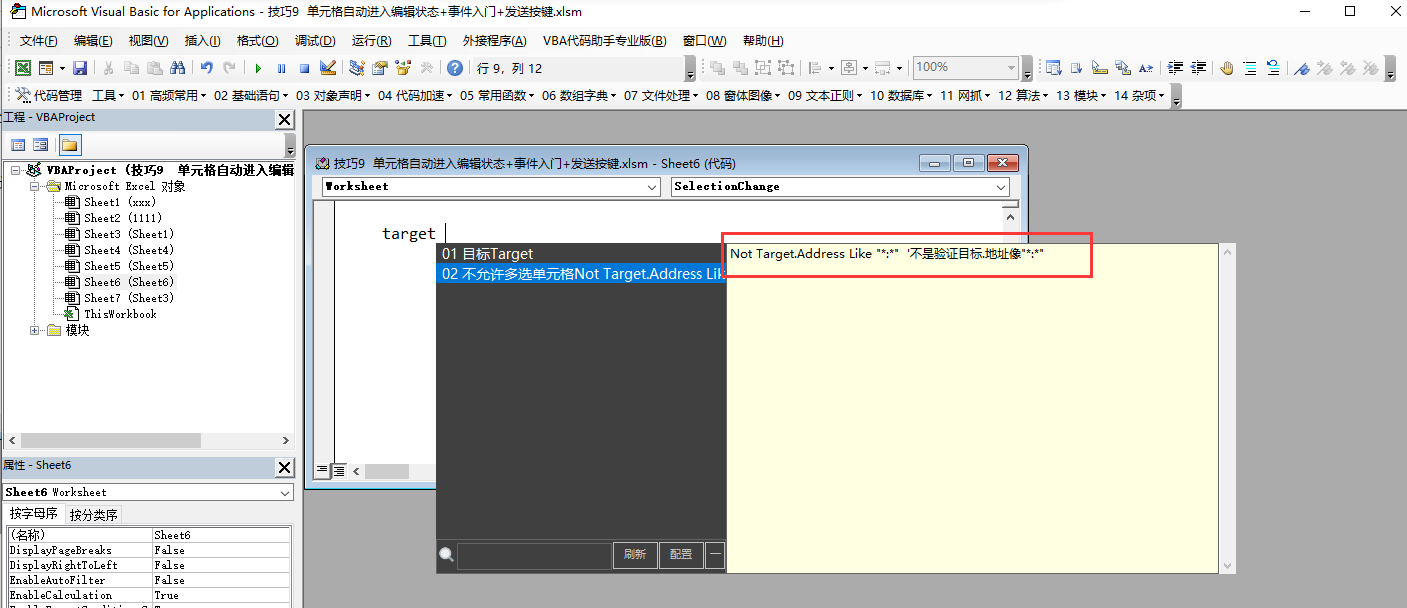Open the Insert UserForm dropdown arrow

click(62, 68)
